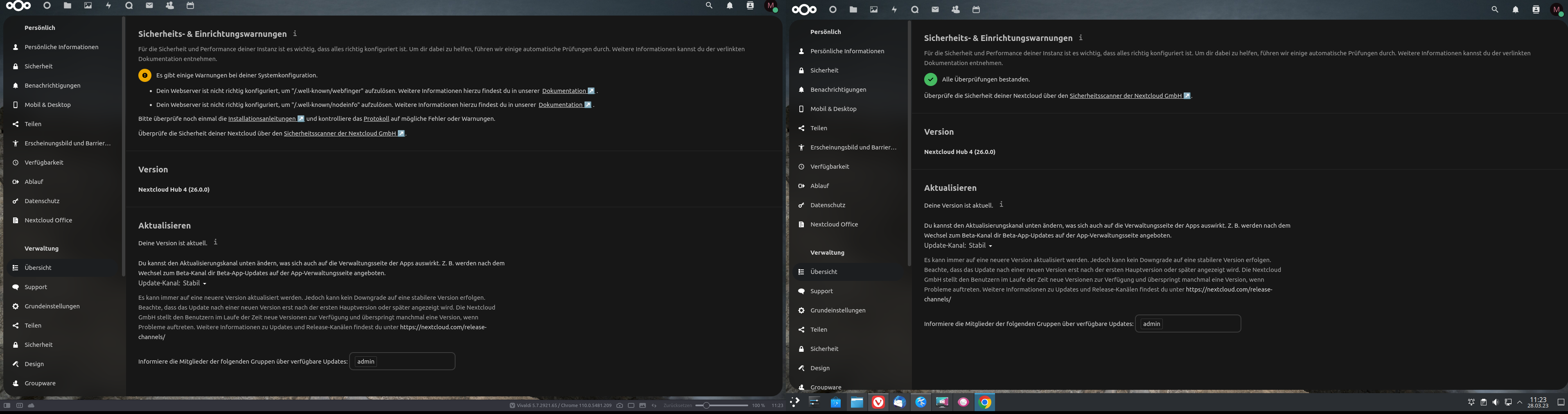The width and height of the screenshot is (1568, 414).
Task: Open Contacts app in left window's top bar
Action: (x=170, y=5)
